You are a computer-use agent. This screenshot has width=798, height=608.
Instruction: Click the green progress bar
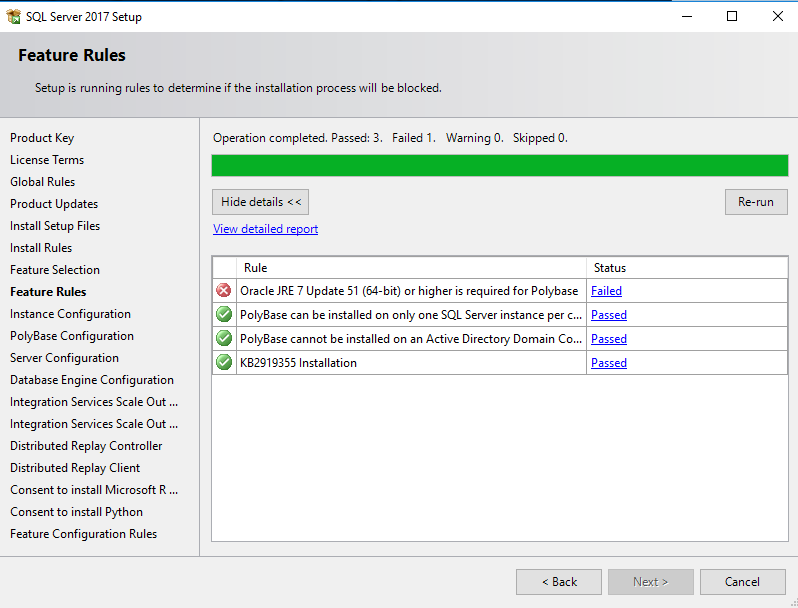500,165
